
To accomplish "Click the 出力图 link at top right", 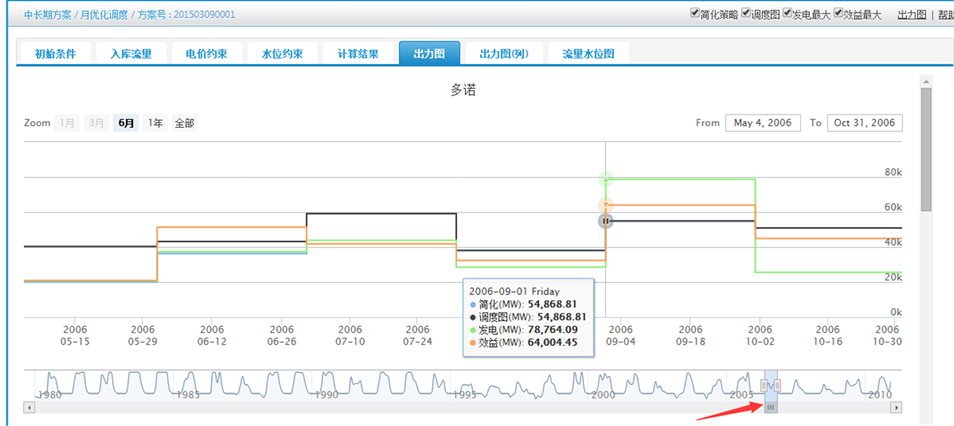I will (910, 15).
